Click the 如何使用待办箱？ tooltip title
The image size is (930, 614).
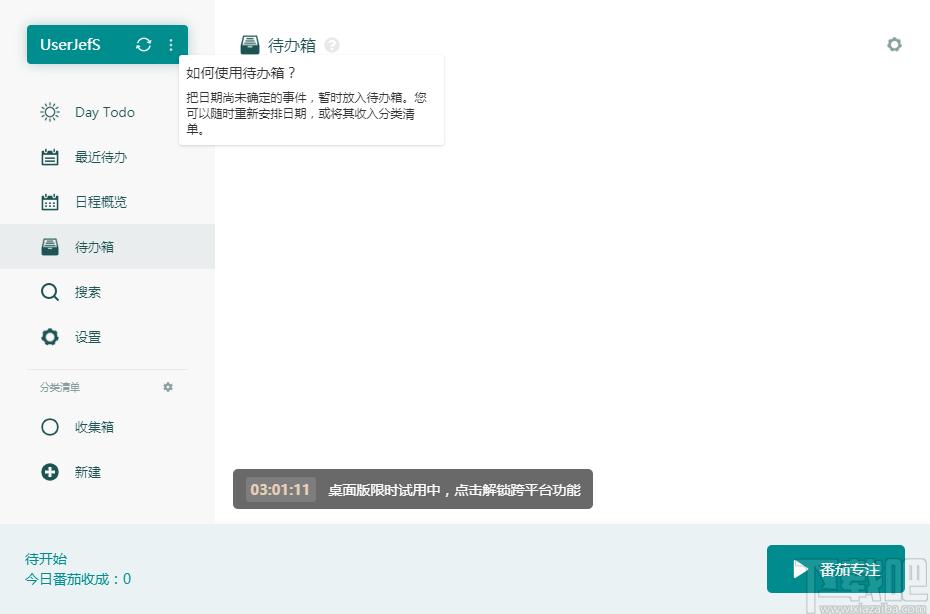tap(241, 73)
